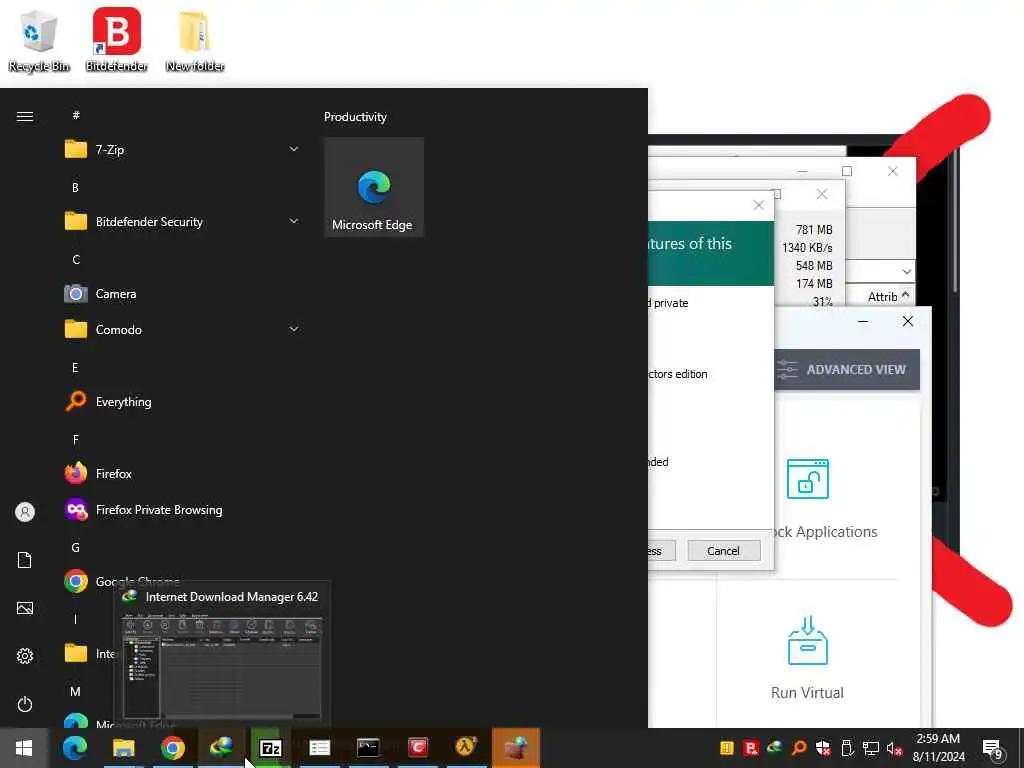Click the Productivity group title

coord(355,117)
